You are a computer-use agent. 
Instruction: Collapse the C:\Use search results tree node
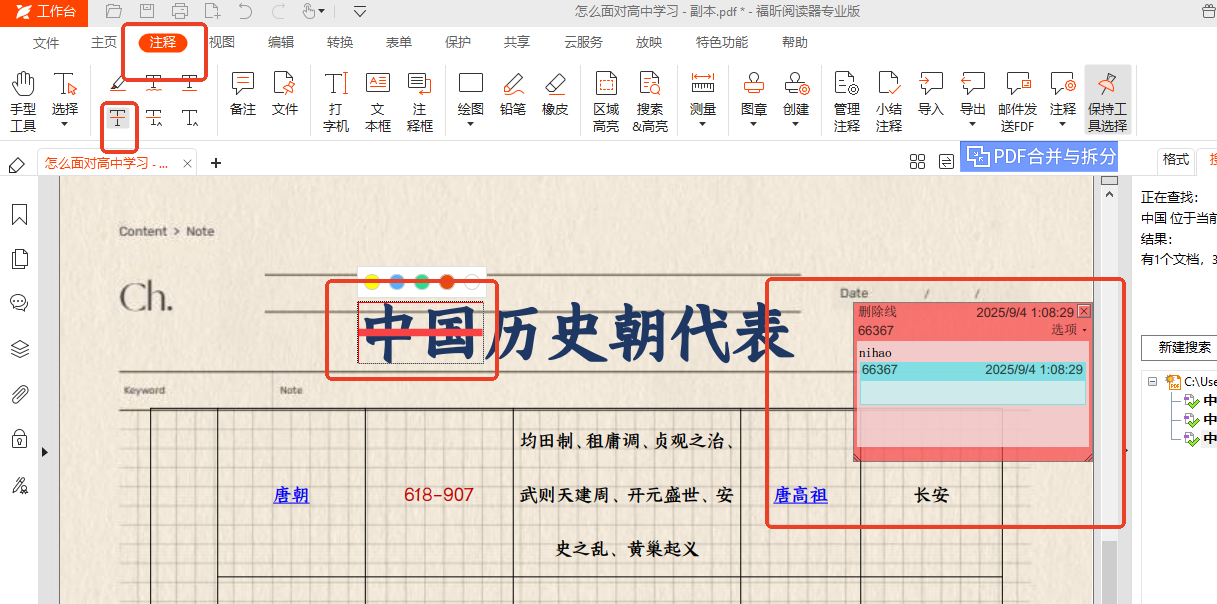(x=1152, y=381)
